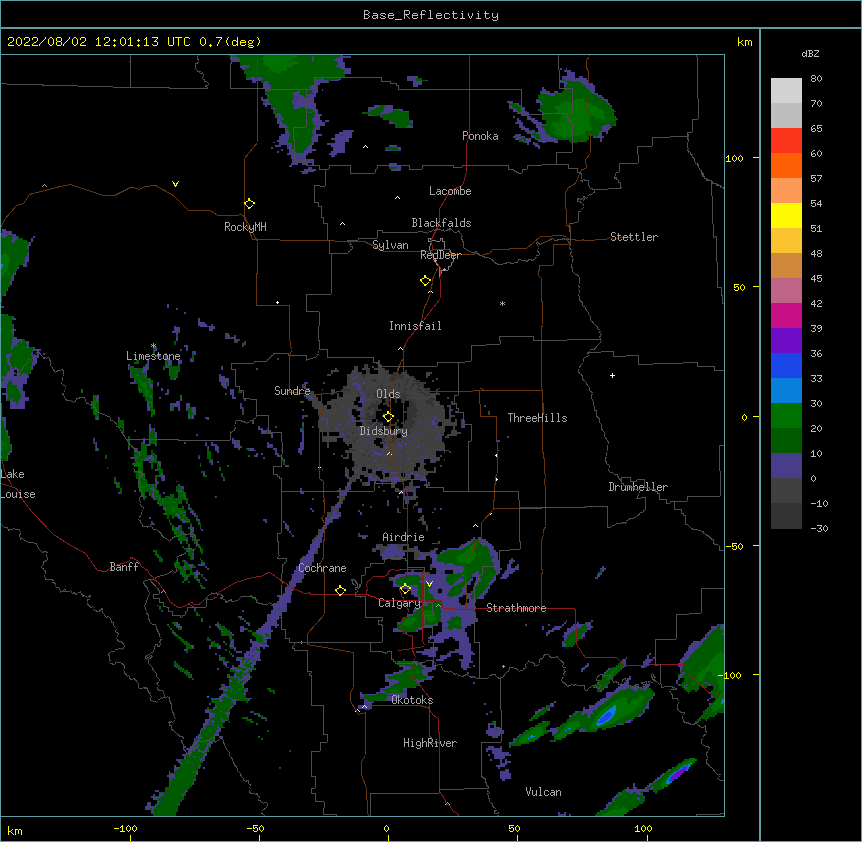This screenshot has width=862, height=842.
Task: Select the yellow V marker northeast of Calgary
Action: 429,584
